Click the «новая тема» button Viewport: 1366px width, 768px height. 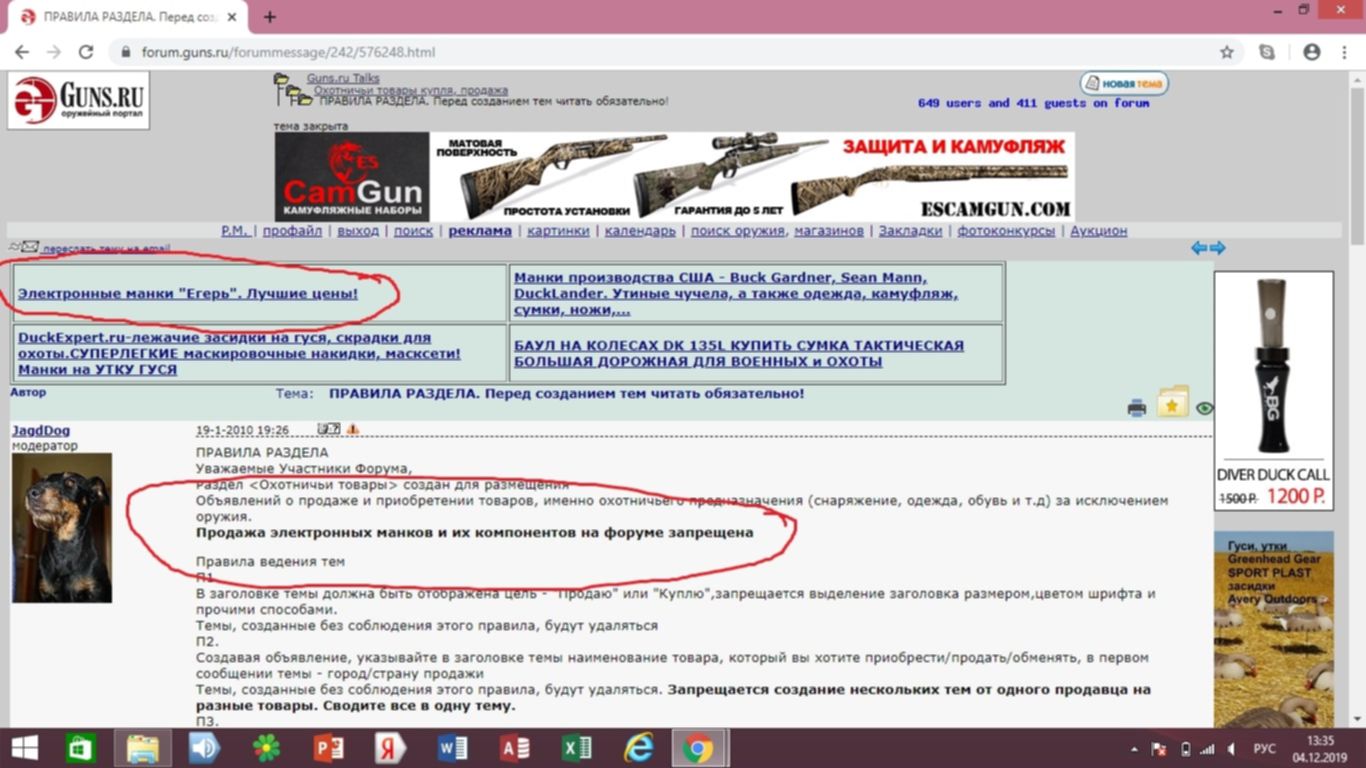pos(1124,83)
